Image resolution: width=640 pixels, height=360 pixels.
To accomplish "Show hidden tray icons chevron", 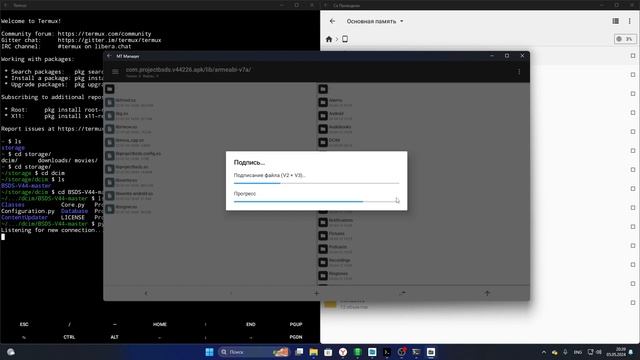I will 544,352.
